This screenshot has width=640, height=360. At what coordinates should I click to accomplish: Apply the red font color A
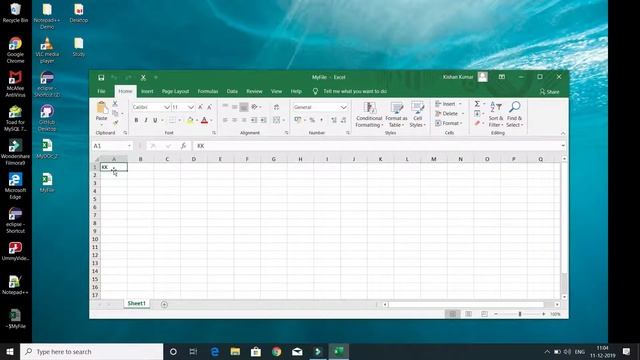[x=204, y=120]
